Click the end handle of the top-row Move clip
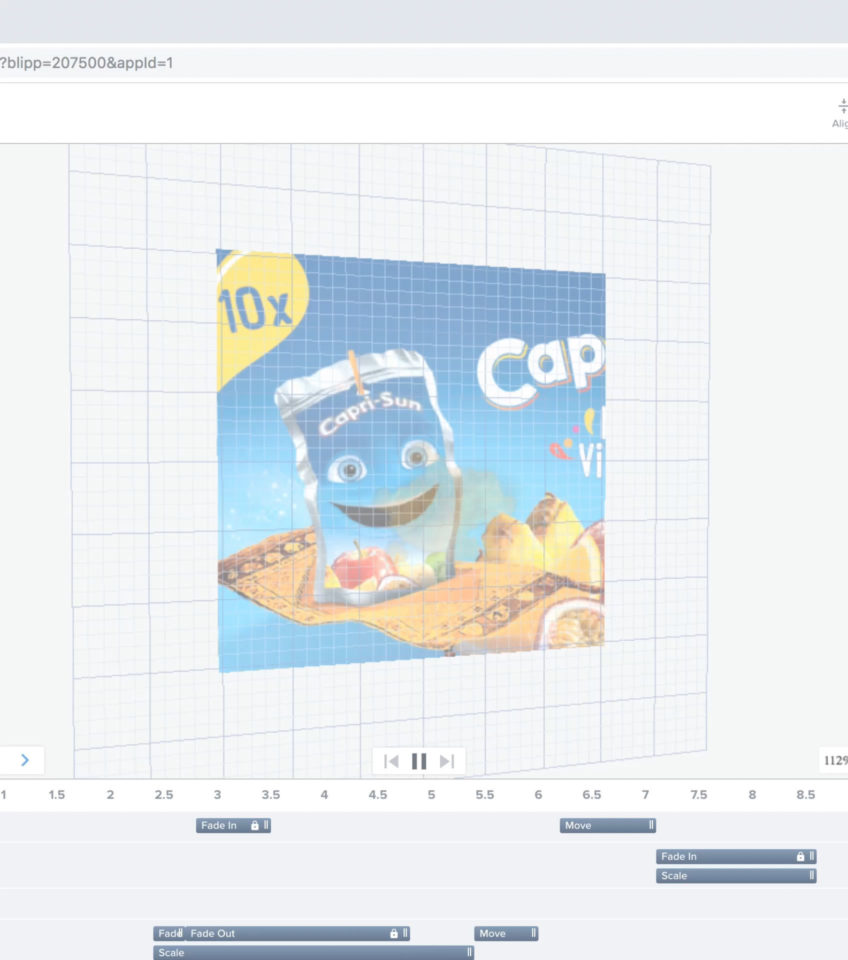This screenshot has height=960, width=848. [651, 825]
